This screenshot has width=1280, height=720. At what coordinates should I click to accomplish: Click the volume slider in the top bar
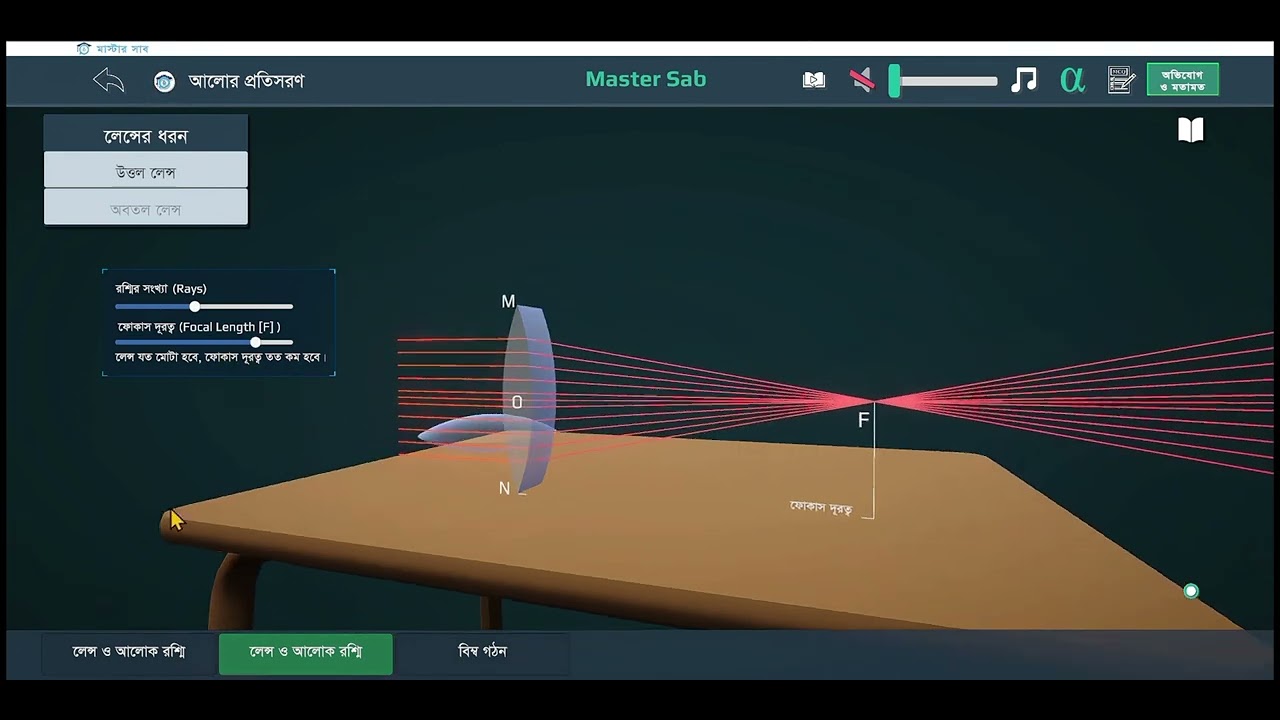(x=943, y=81)
